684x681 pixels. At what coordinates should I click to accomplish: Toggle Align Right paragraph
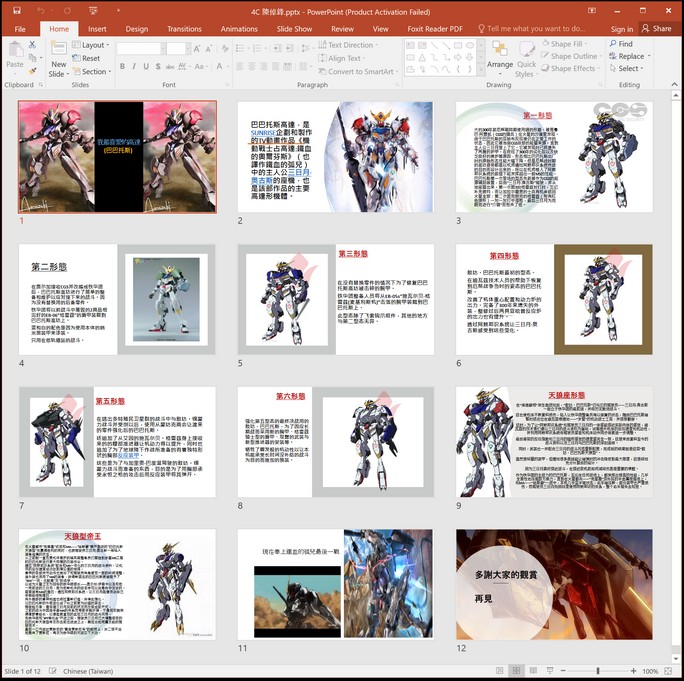point(263,66)
